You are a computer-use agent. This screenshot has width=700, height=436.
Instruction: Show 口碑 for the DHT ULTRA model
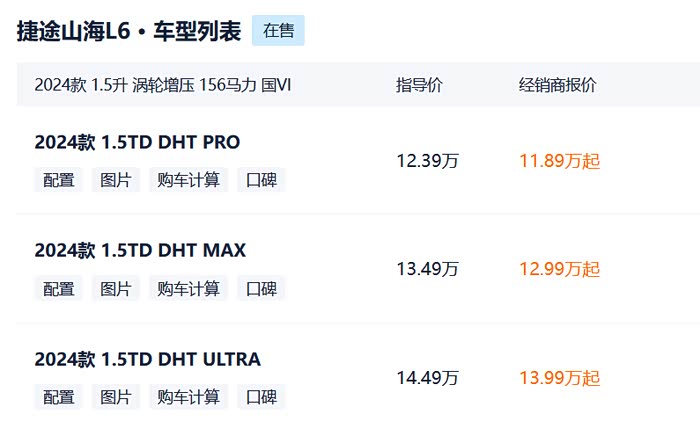coord(260,397)
